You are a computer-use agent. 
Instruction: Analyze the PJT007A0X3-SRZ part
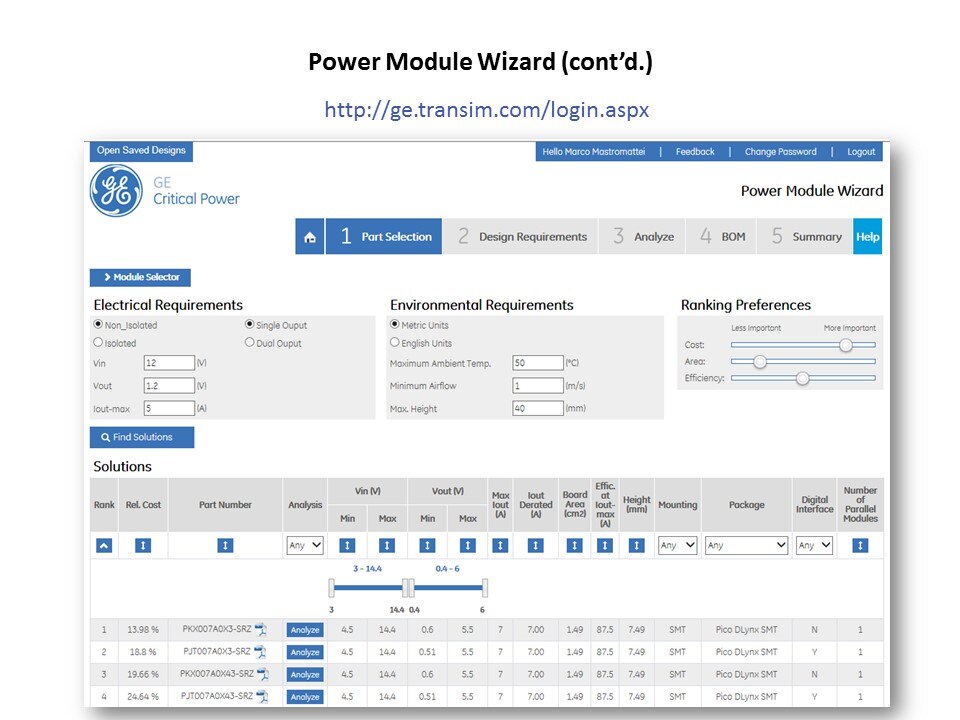(x=304, y=652)
